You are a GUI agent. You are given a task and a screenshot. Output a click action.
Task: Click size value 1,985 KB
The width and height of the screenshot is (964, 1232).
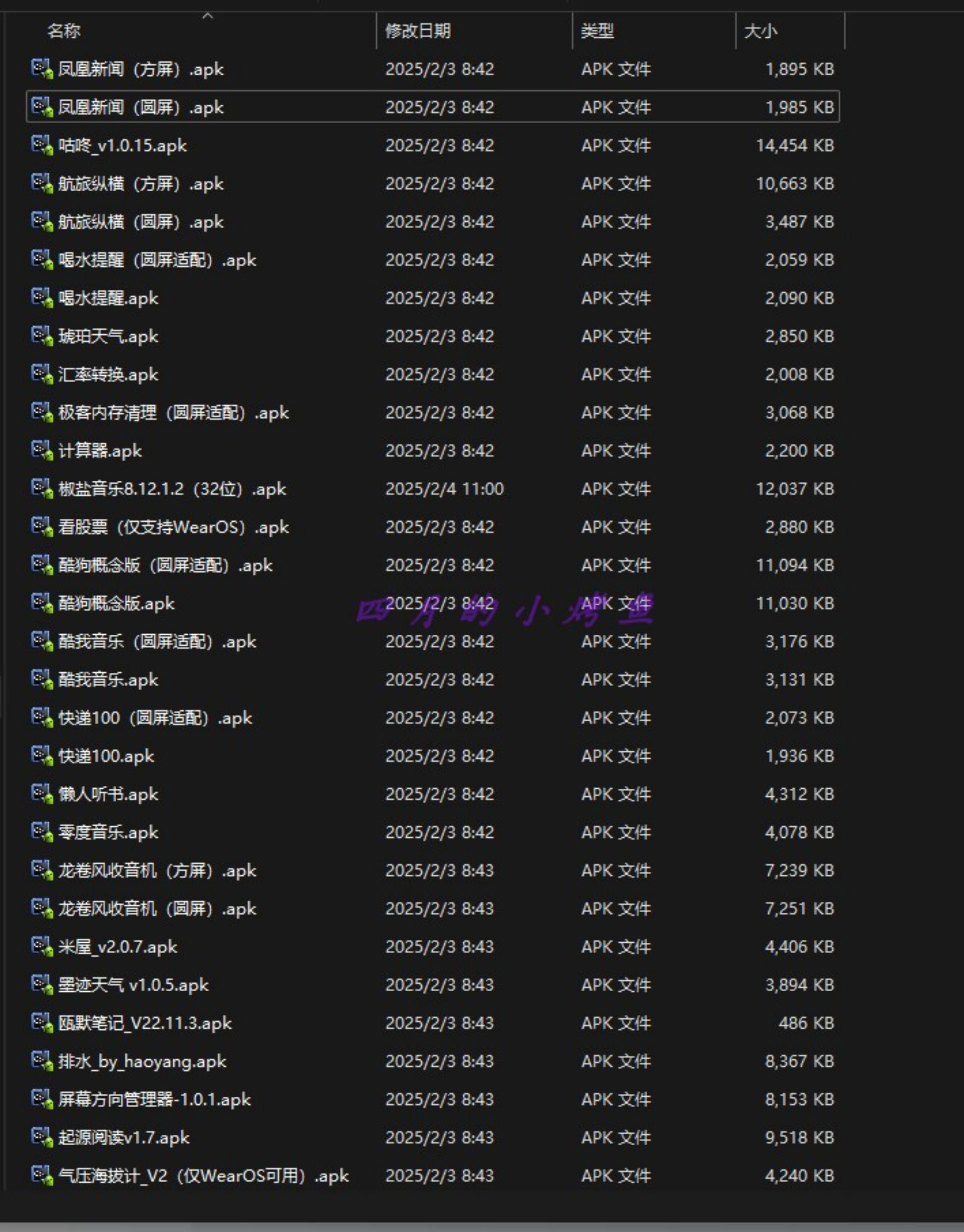(x=800, y=107)
